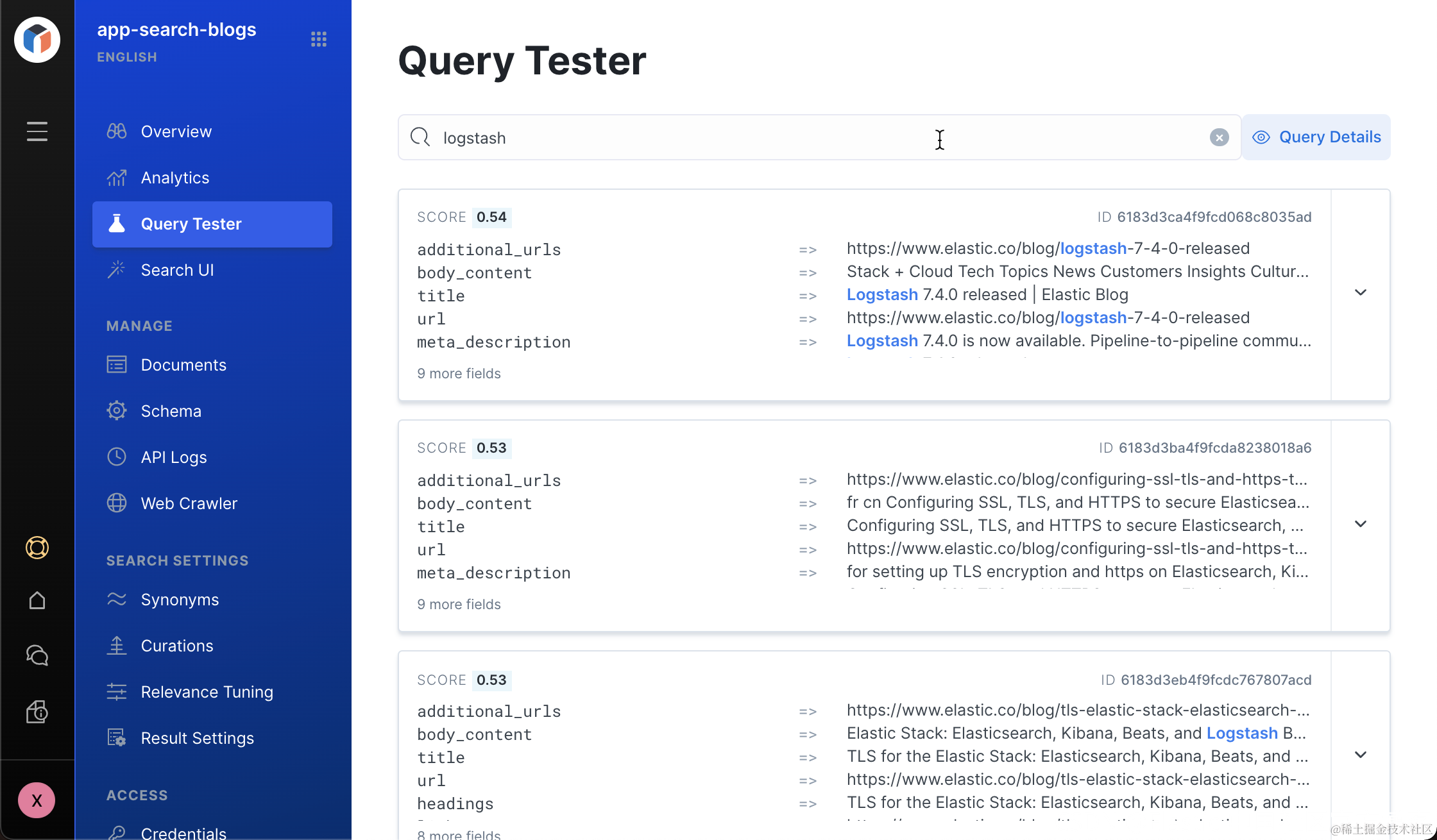Viewport: 1437px width, 840px height.
Task: Click the user avatar with X
Action: coord(37,800)
